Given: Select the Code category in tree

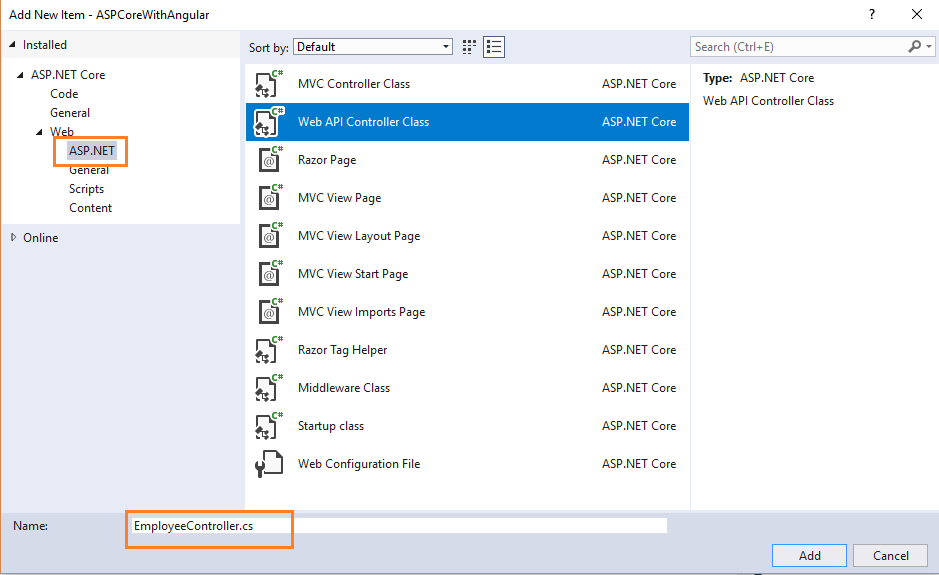Looking at the screenshot, I should [x=64, y=94].
